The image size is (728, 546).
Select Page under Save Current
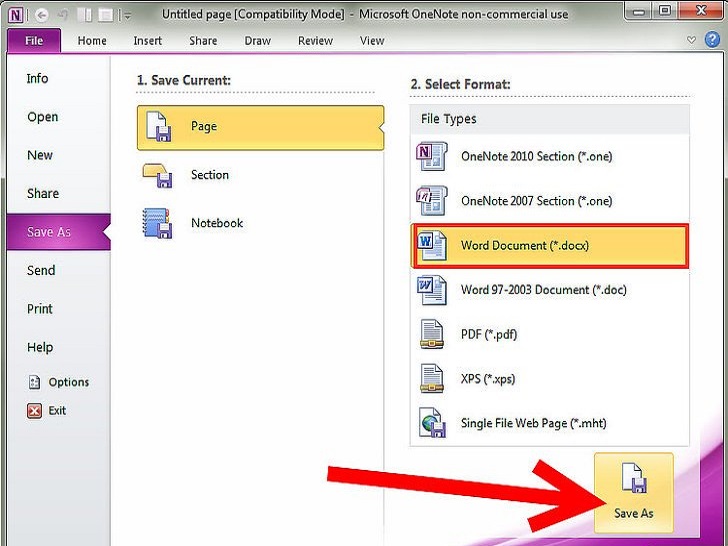[x=260, y=128]
